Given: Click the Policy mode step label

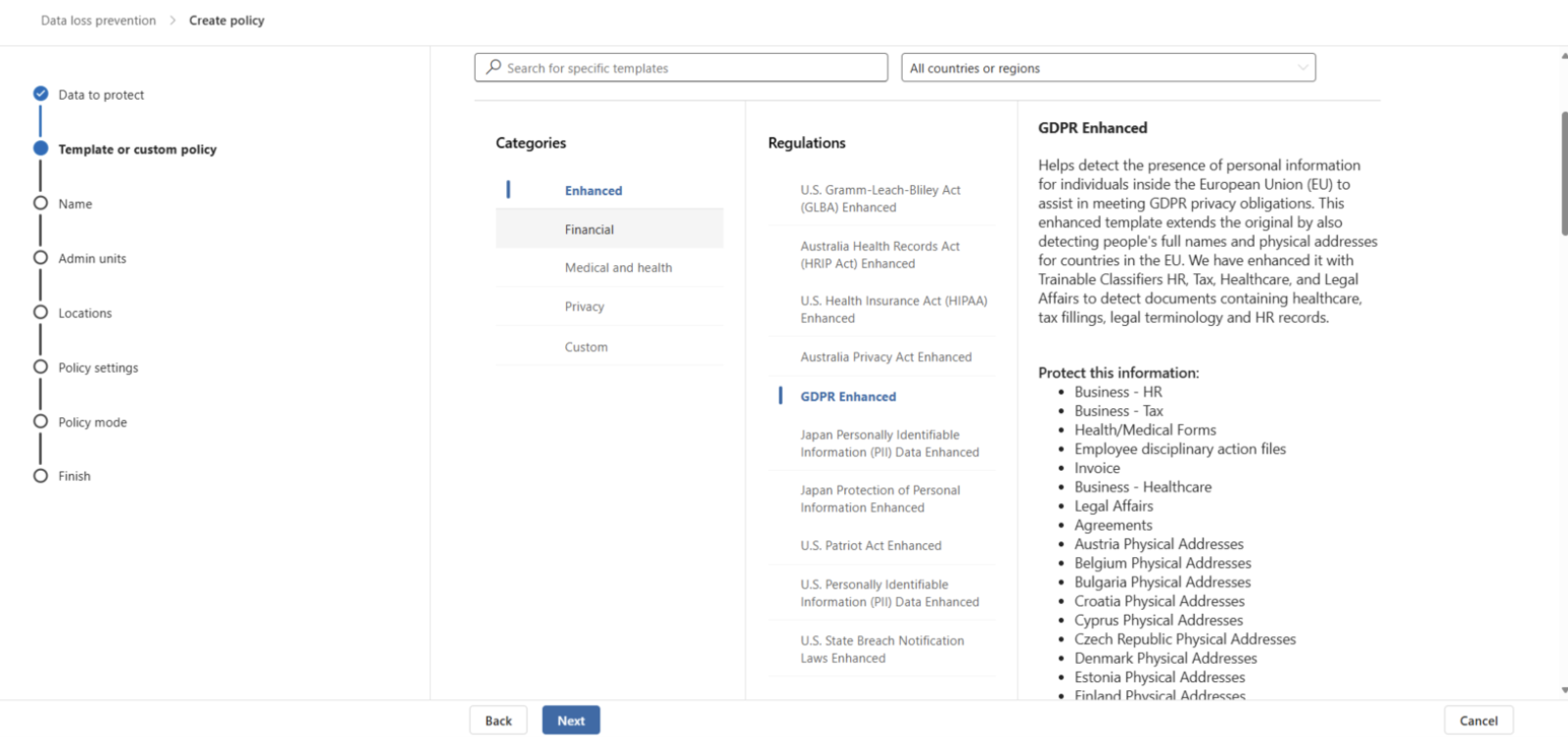Looking at the screenshot, I should 92,422.
